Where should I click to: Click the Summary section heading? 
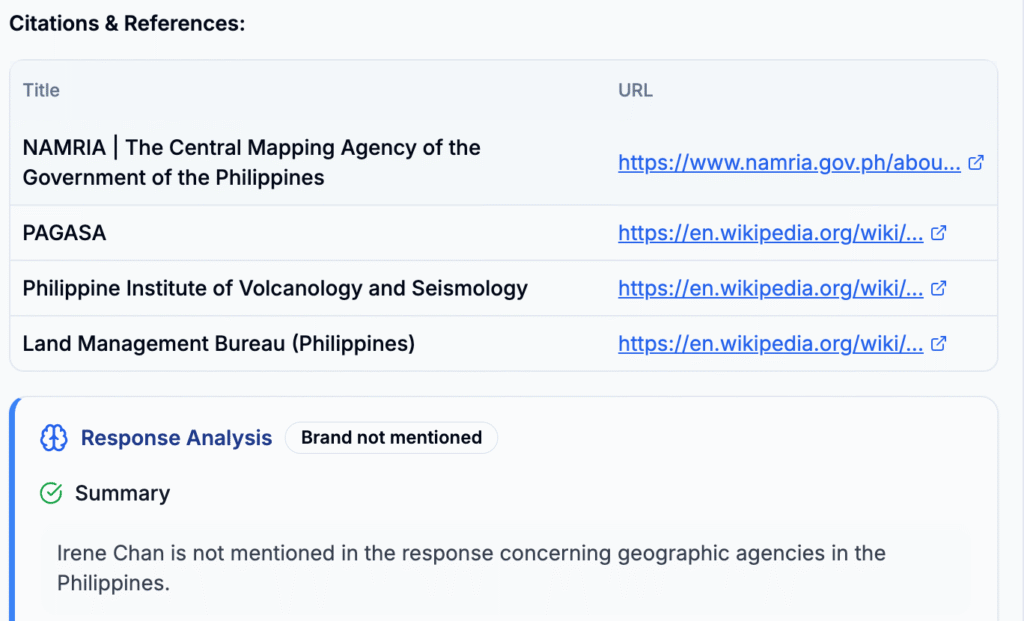point(122,493)
